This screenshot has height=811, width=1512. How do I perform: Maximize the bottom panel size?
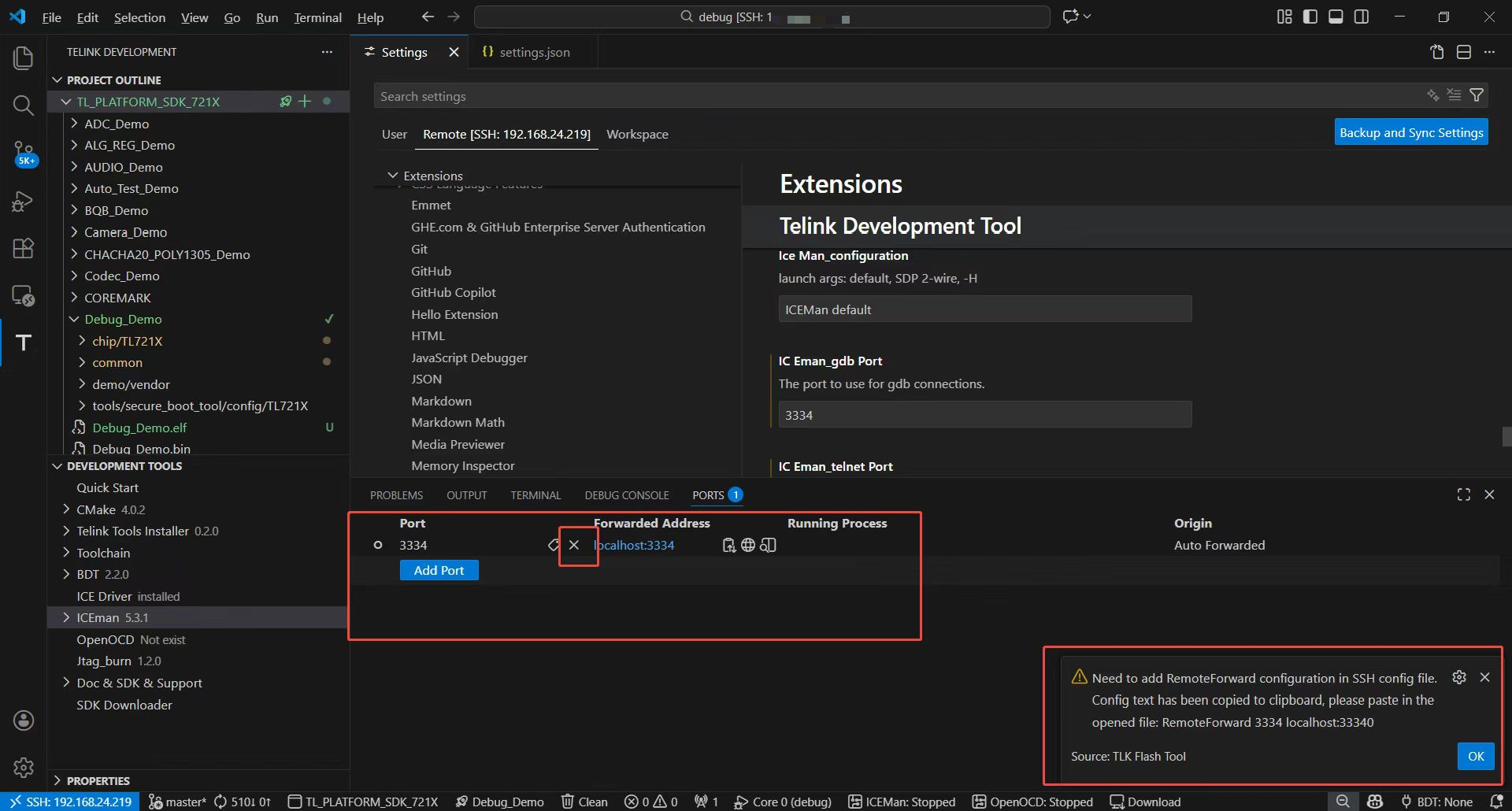pos(1463,494)
